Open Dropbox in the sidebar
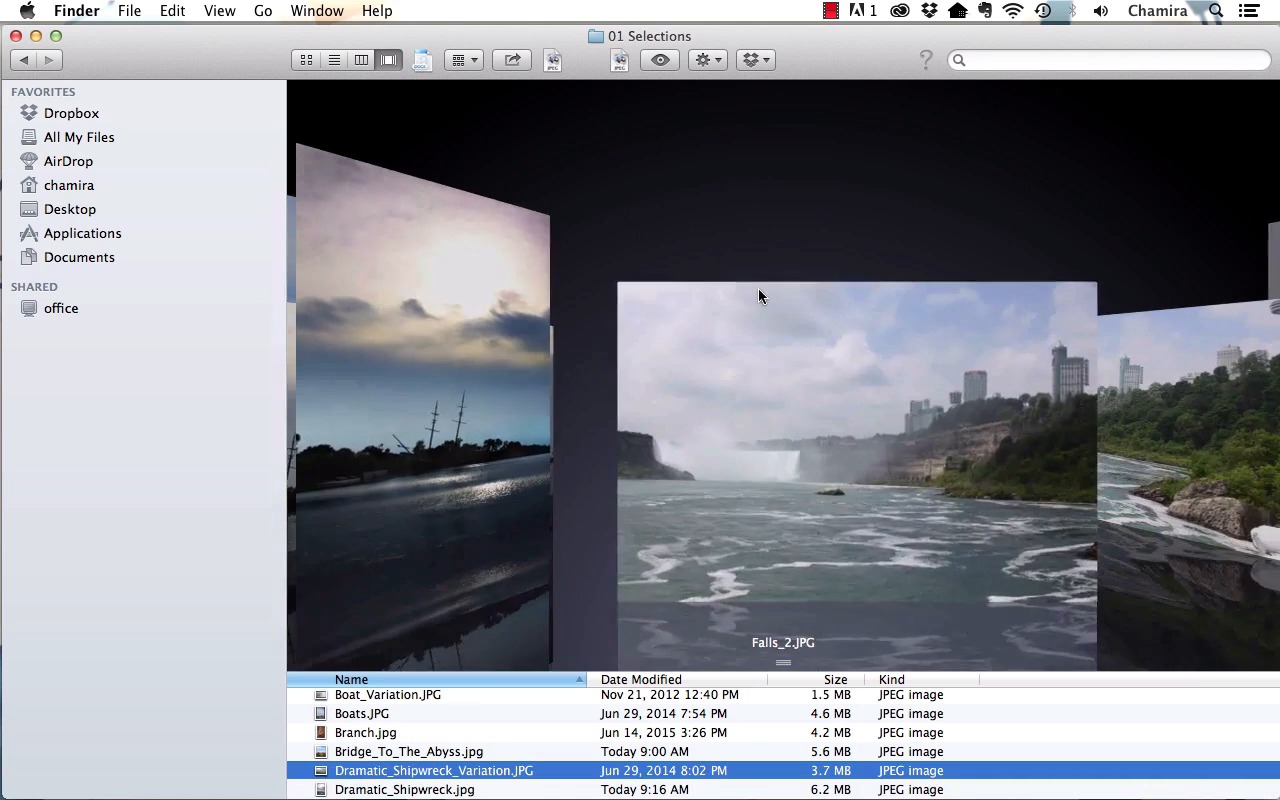This screenshot has height=800, width=1280. pyautogui.click(x=71, y=113)
